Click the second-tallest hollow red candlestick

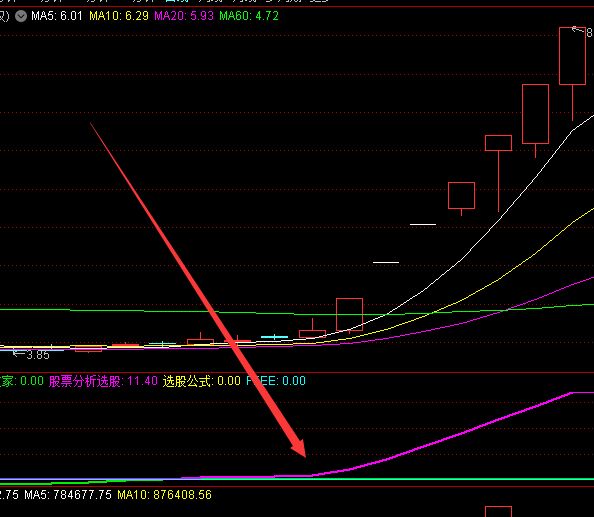click(x=535, y=114)
